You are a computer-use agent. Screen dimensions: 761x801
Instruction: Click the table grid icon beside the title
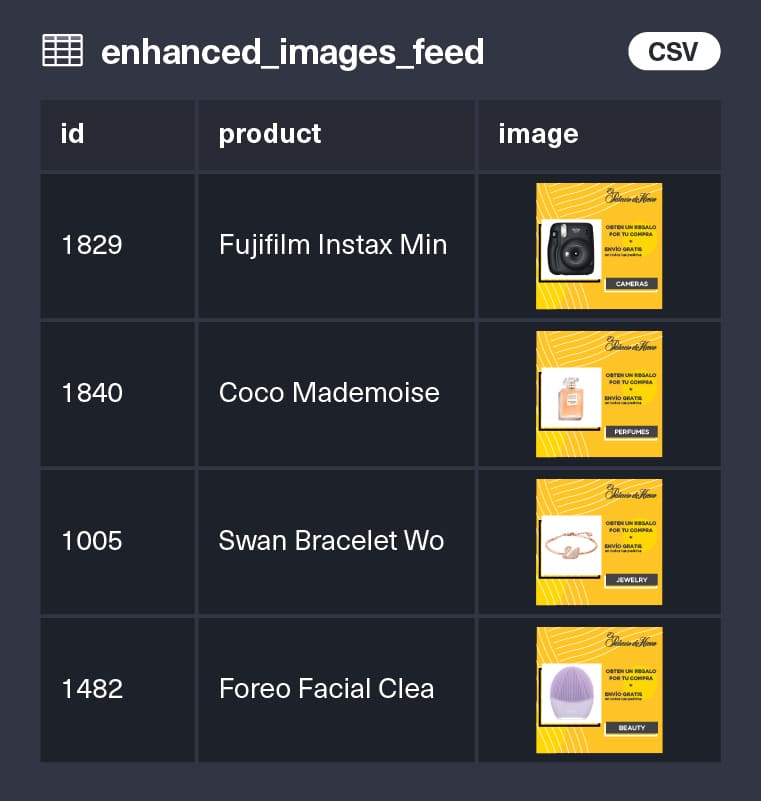62,51
